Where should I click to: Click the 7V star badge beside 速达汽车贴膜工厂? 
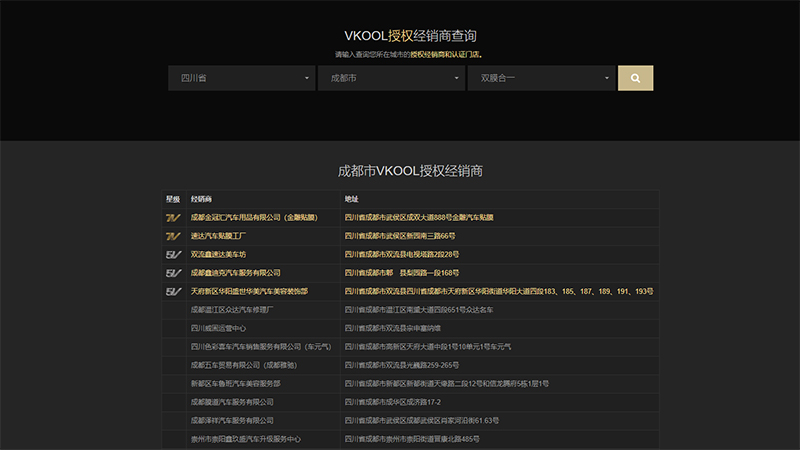(x=172, y=236)
